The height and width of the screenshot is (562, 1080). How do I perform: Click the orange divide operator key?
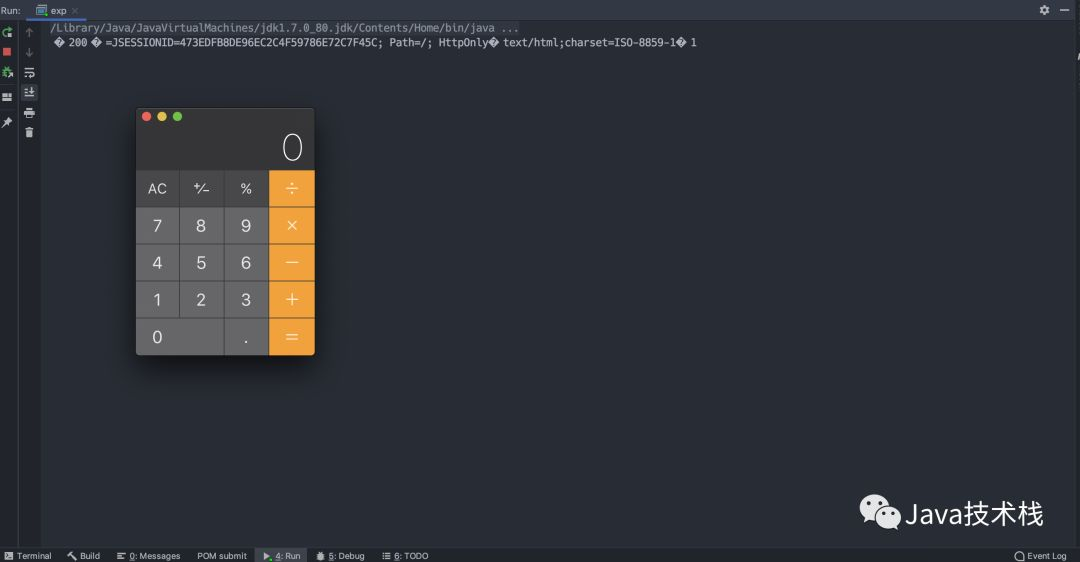[292, 188]
